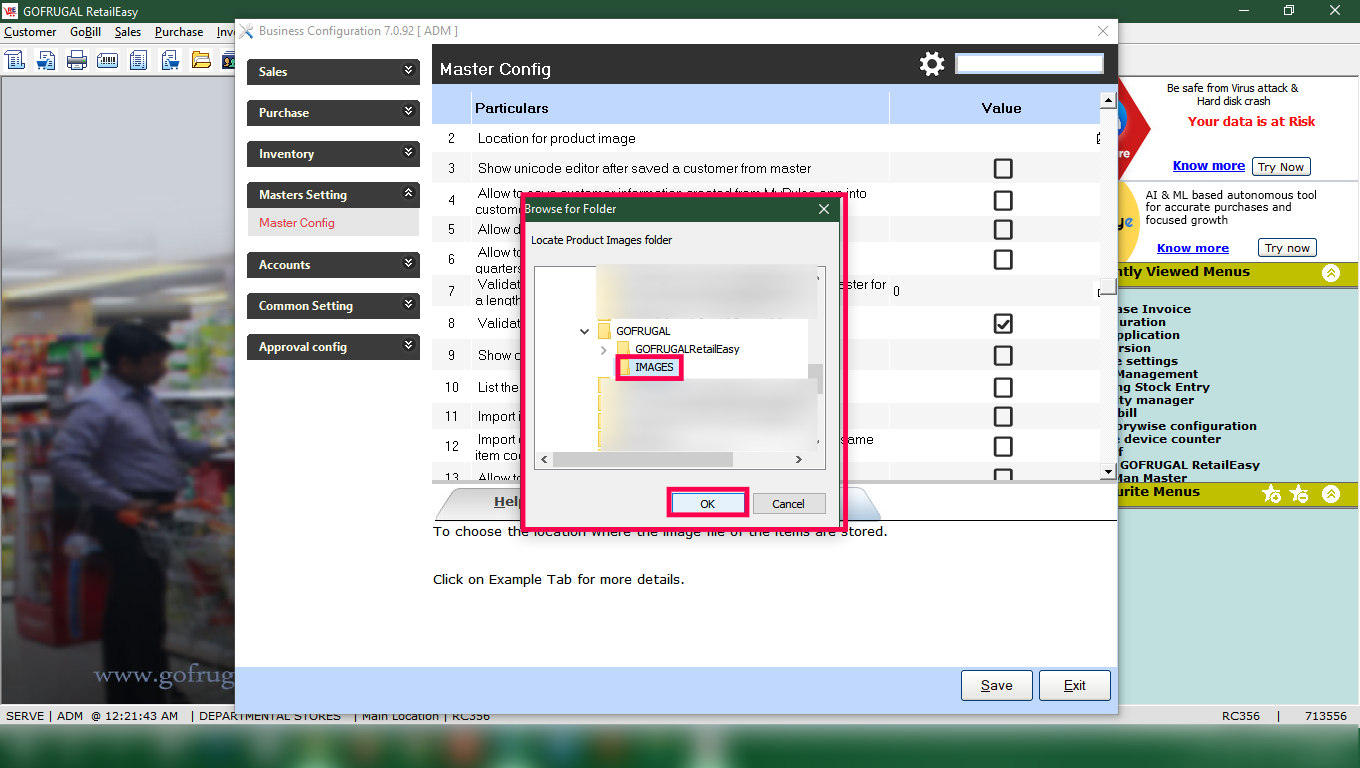Click the Value column header

[x=1001, y=108]
